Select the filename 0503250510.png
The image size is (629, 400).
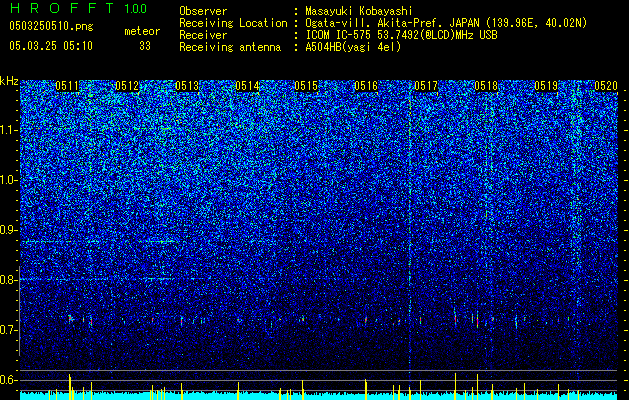point(51,26)
